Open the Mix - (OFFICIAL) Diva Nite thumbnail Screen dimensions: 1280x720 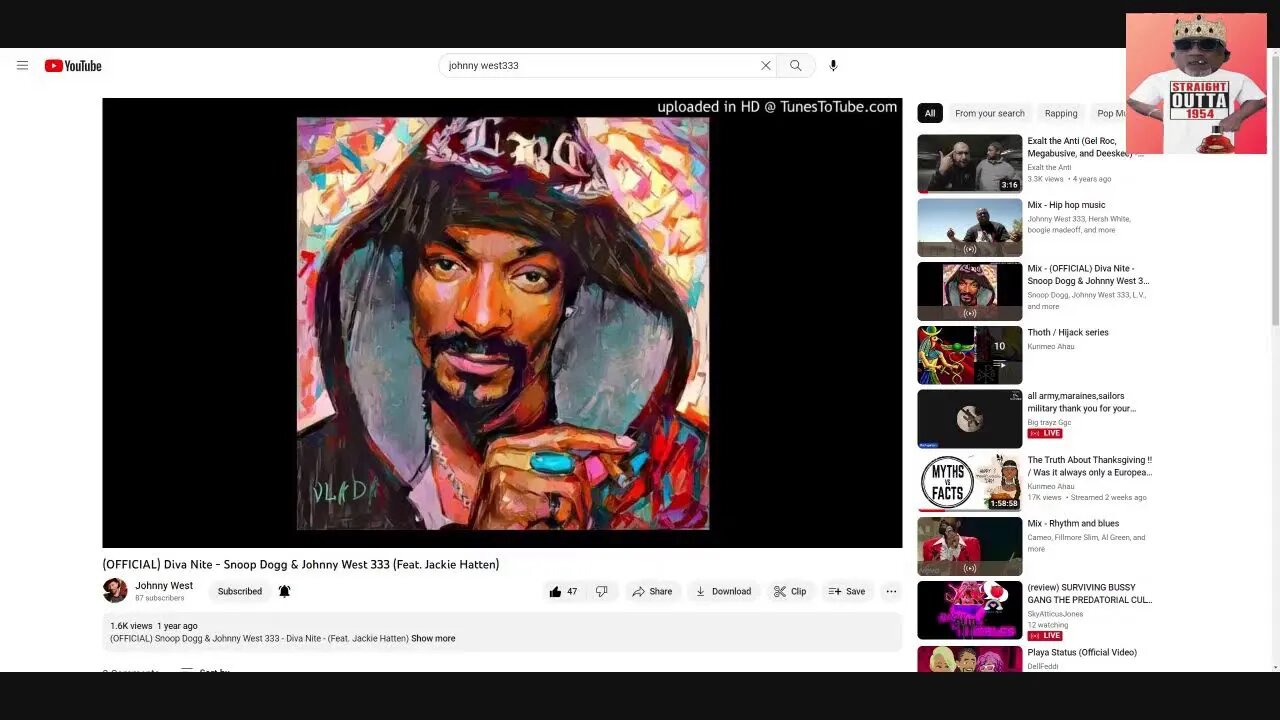(970, 291)
